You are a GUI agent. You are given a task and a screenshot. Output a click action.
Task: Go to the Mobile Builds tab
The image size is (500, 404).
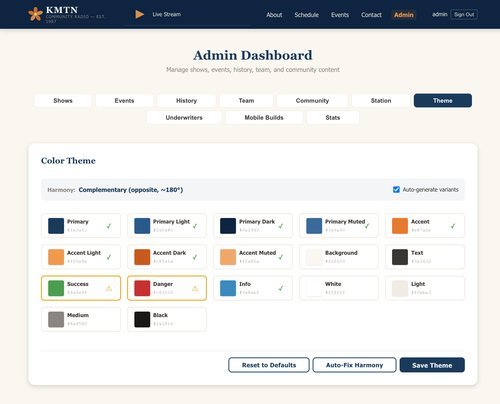264,117
